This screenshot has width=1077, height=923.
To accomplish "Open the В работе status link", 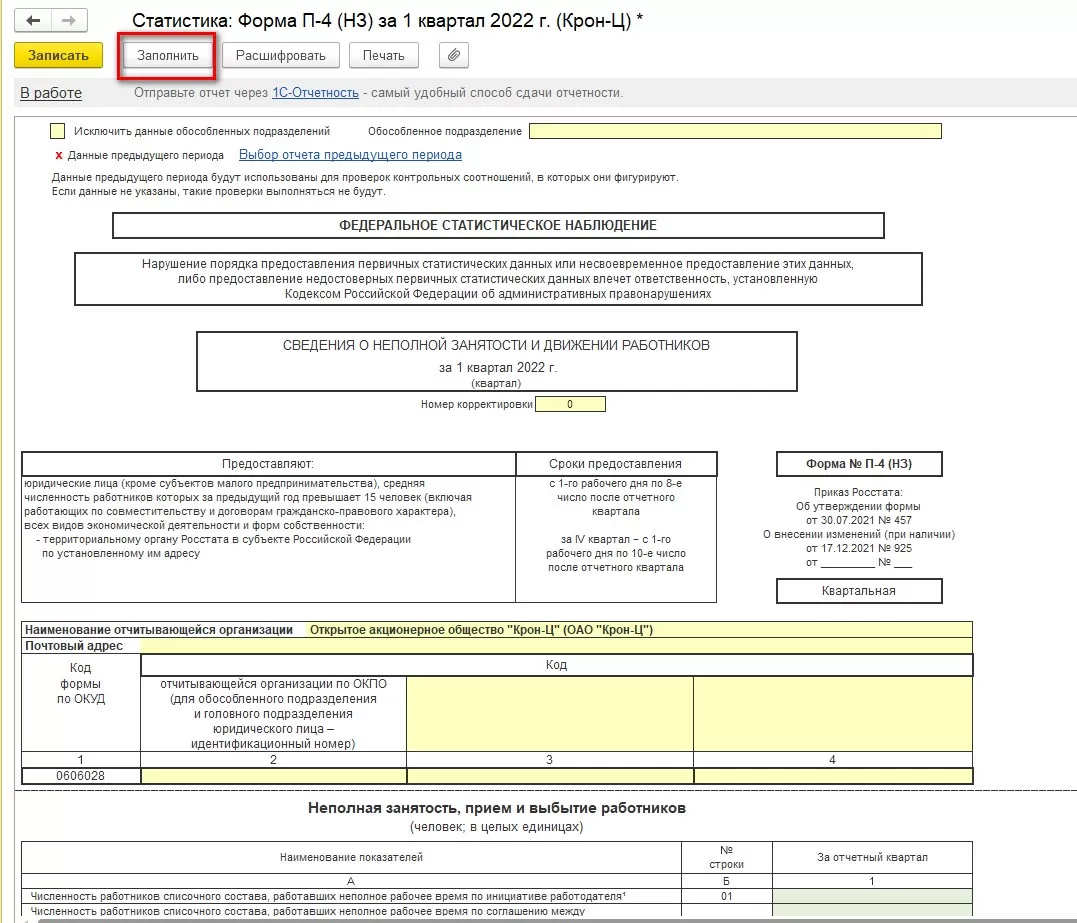I will point(51,93).
